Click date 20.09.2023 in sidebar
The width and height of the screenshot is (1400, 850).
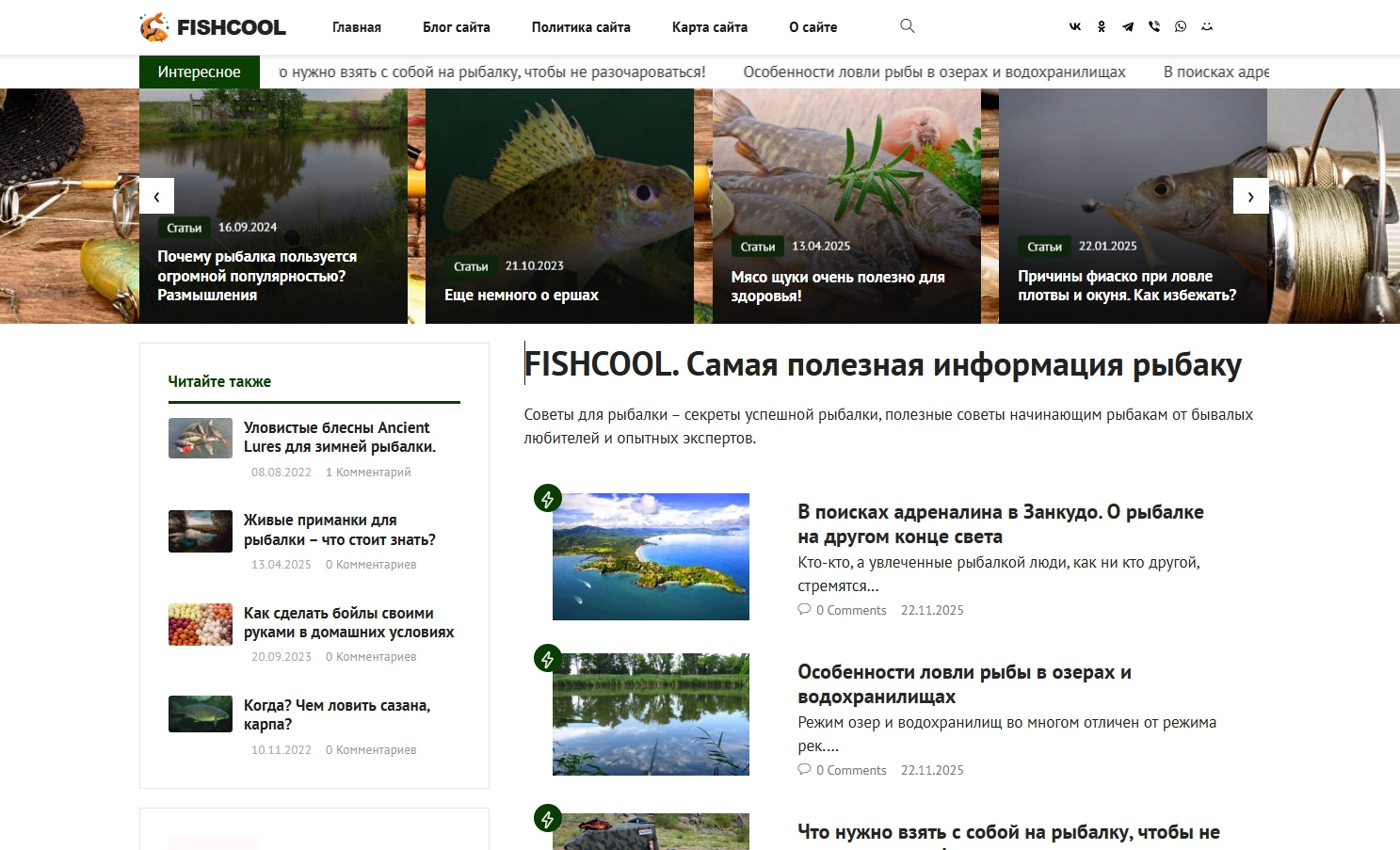(x=281, y=657)
